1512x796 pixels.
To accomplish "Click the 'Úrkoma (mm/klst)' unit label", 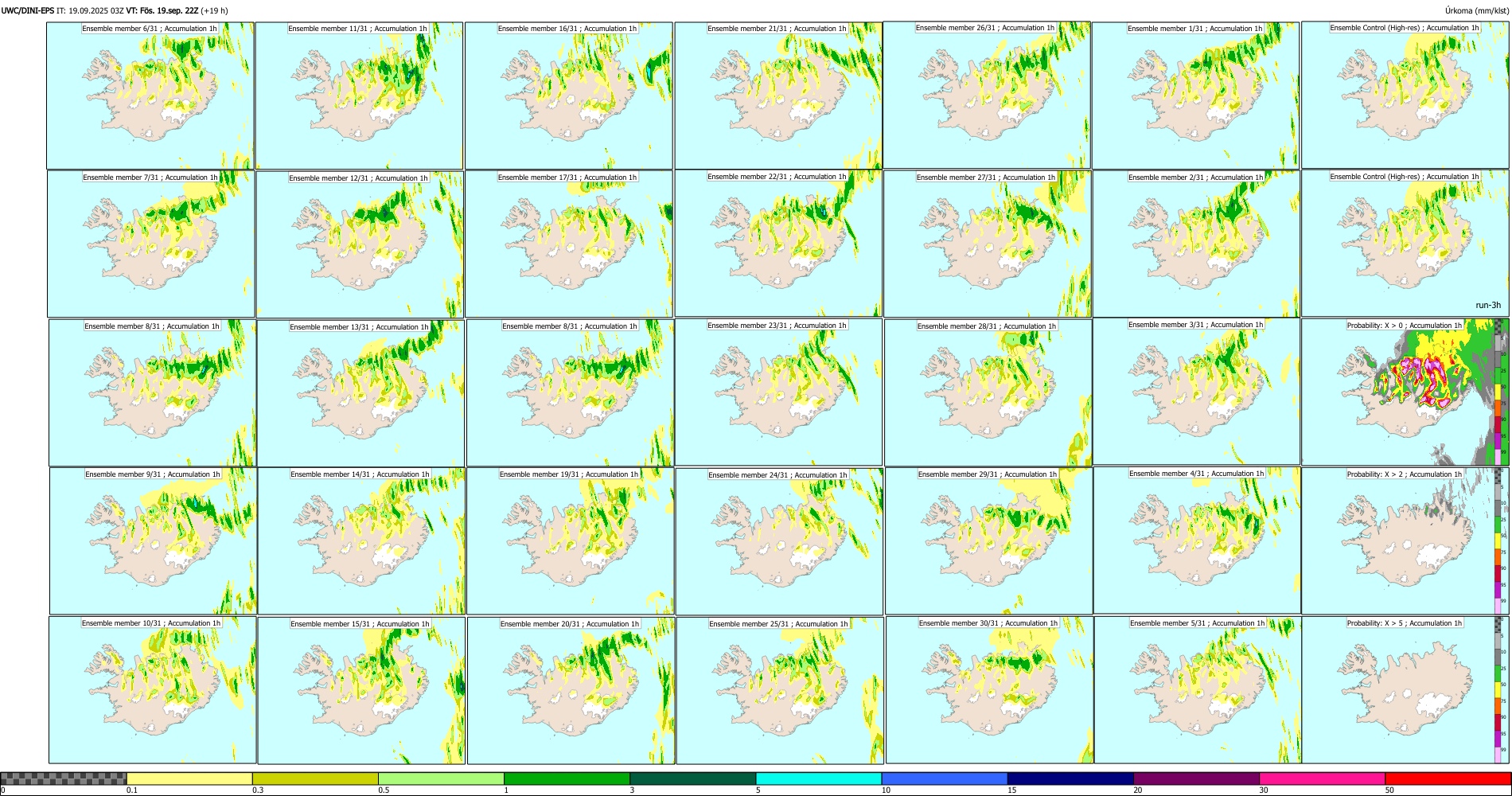I will point(1477,10).
